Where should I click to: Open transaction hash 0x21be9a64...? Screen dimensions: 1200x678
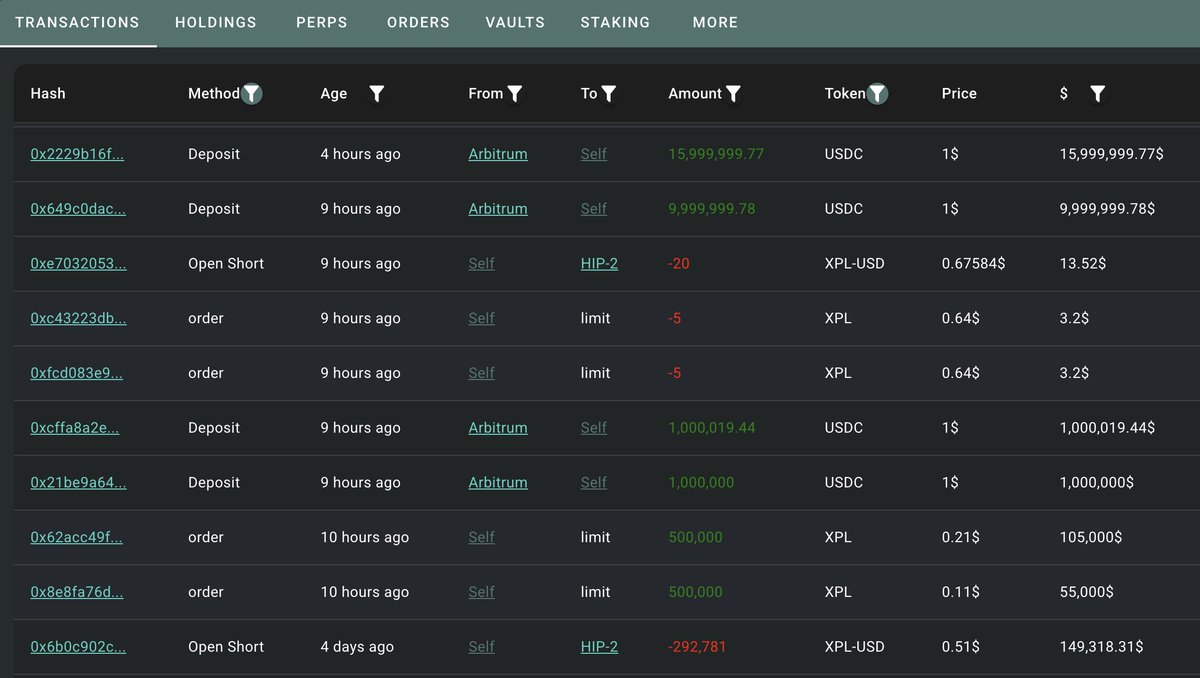(x=79, y=482)
